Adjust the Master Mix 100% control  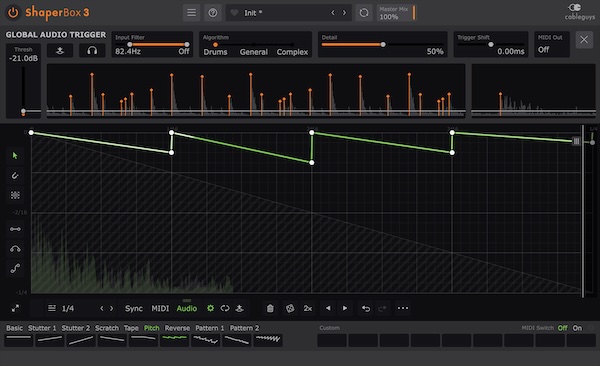click(x=396, y=13)
